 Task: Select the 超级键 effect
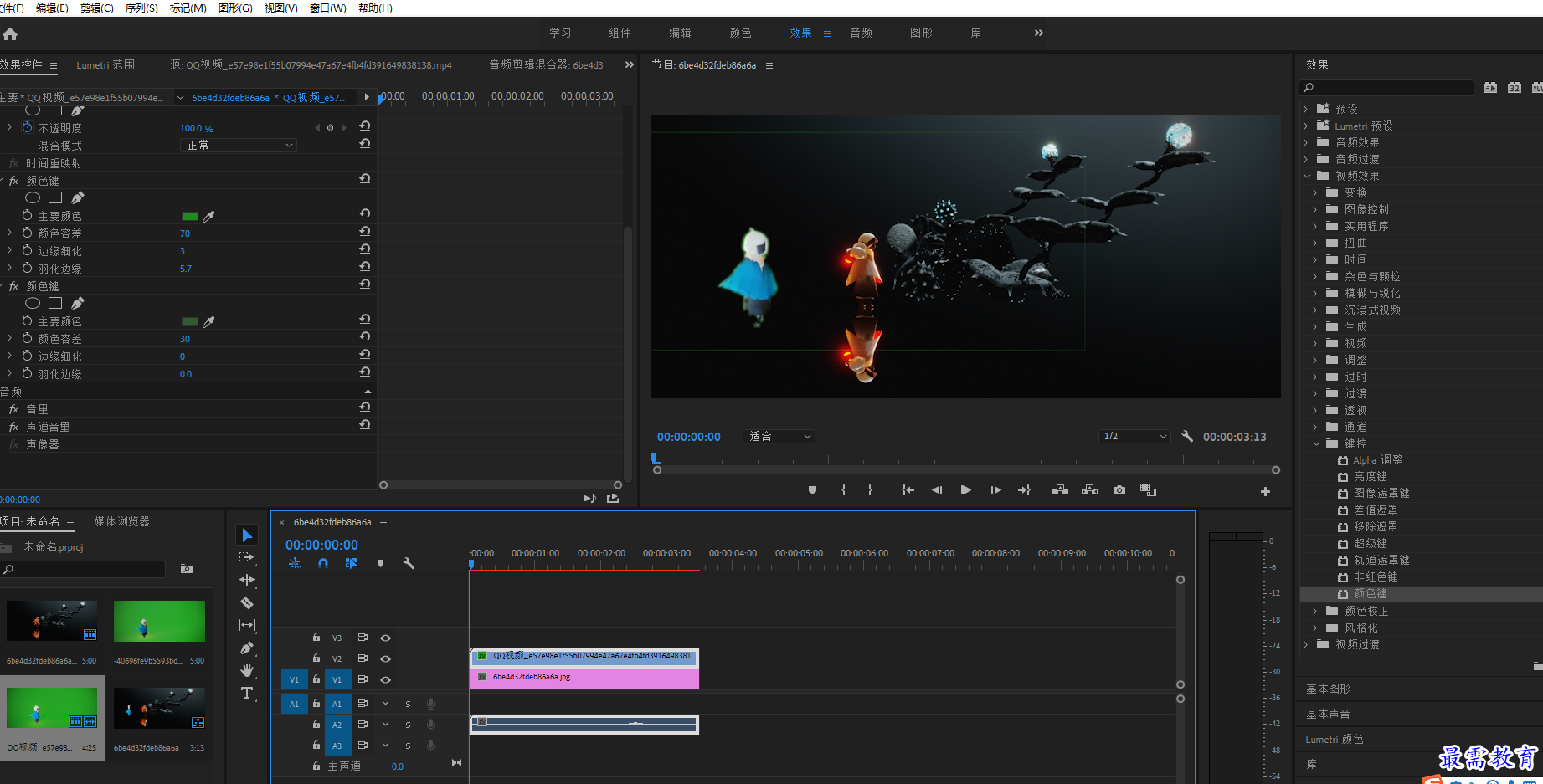pos(1370,543)
